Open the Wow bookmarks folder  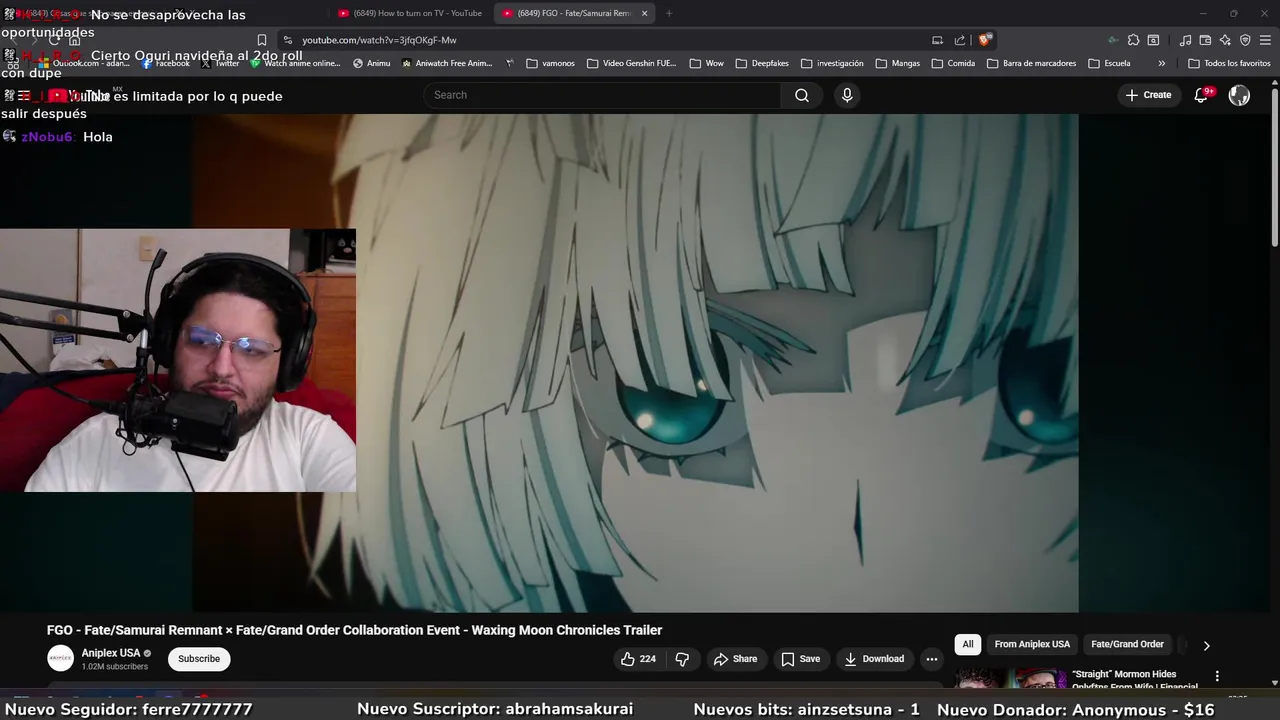click(x=706, y=63)
